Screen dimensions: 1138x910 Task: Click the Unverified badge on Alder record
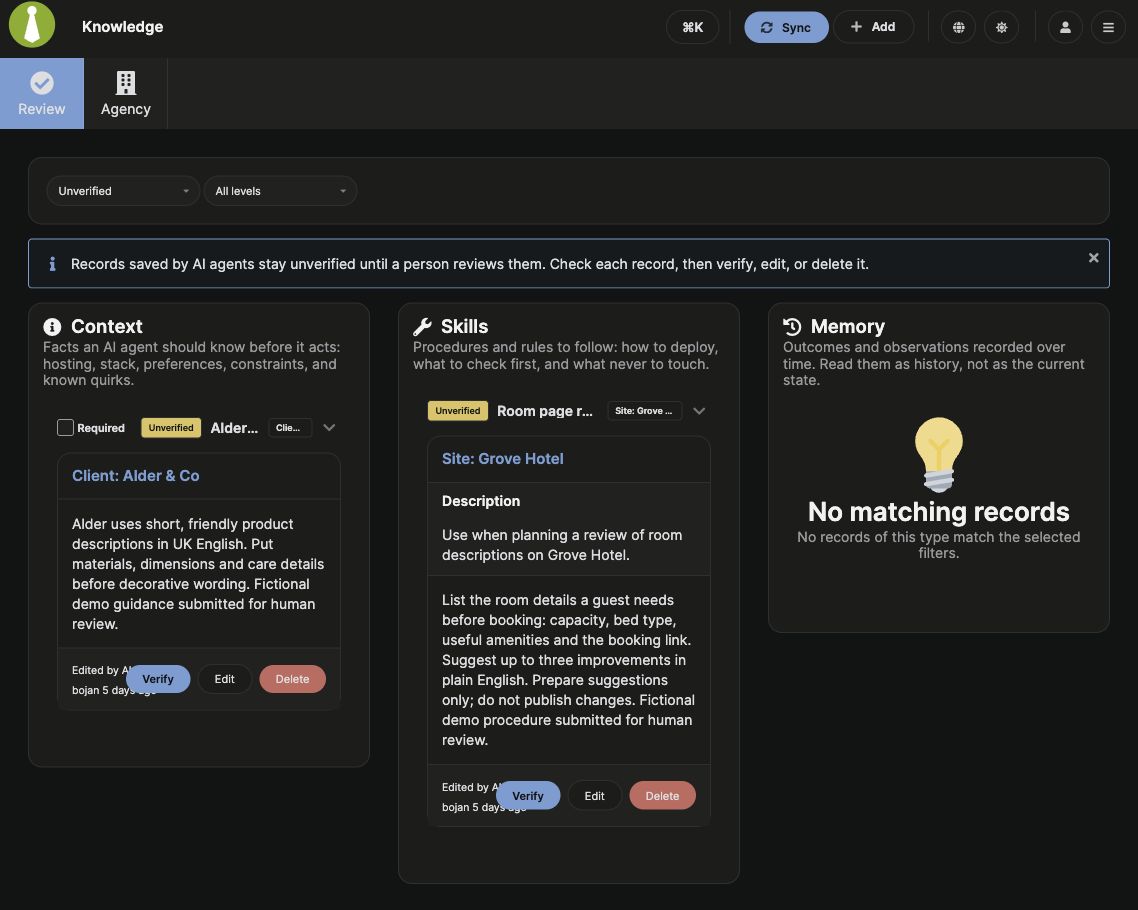[171, 427]
